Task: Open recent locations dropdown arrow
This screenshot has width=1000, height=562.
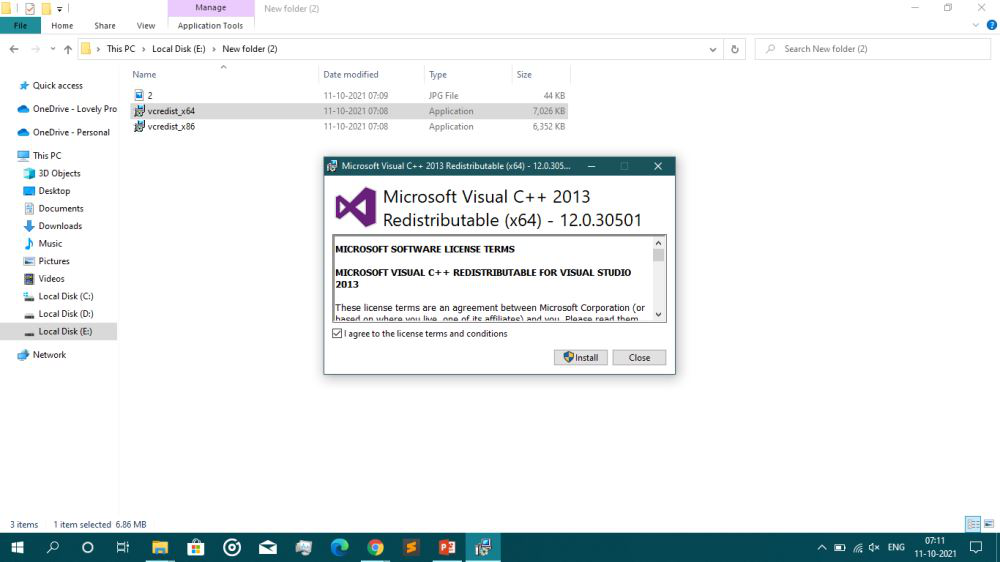Action: pos(52,49)
